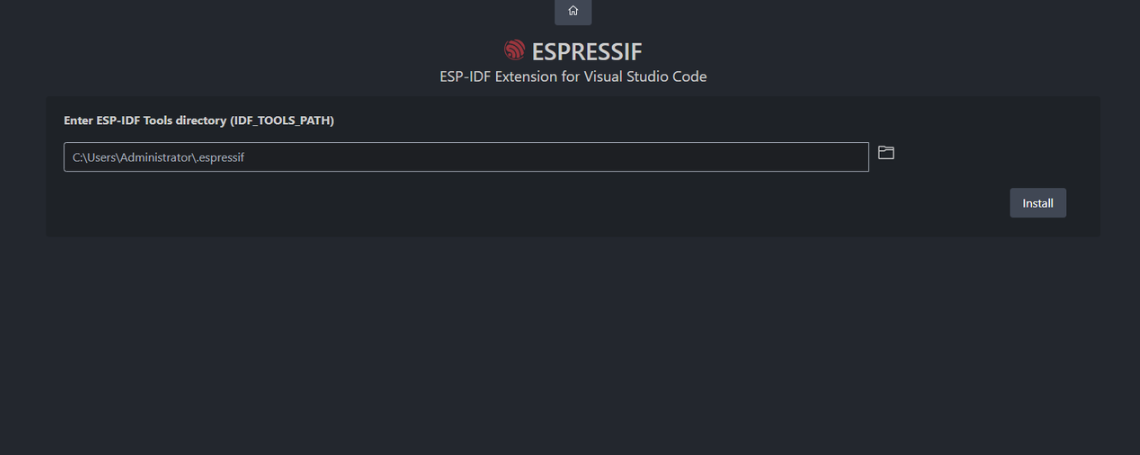Click the ESPRESSIF title text

pos(586,50)
